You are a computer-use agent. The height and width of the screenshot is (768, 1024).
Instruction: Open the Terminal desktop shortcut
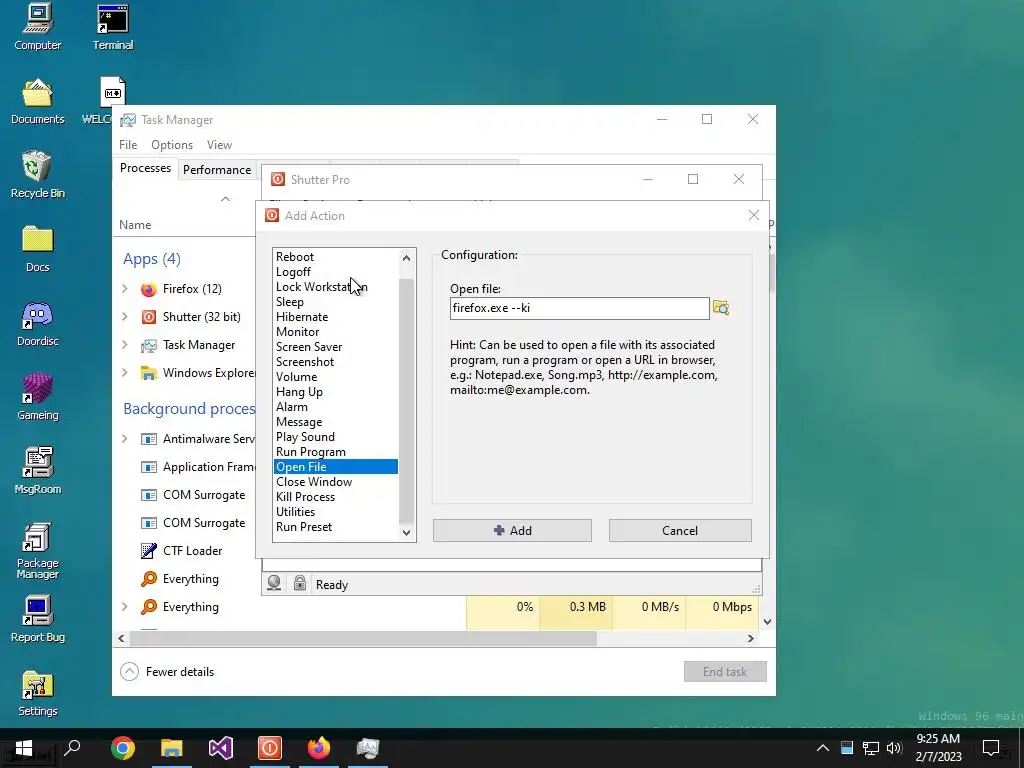pos(113,27)
